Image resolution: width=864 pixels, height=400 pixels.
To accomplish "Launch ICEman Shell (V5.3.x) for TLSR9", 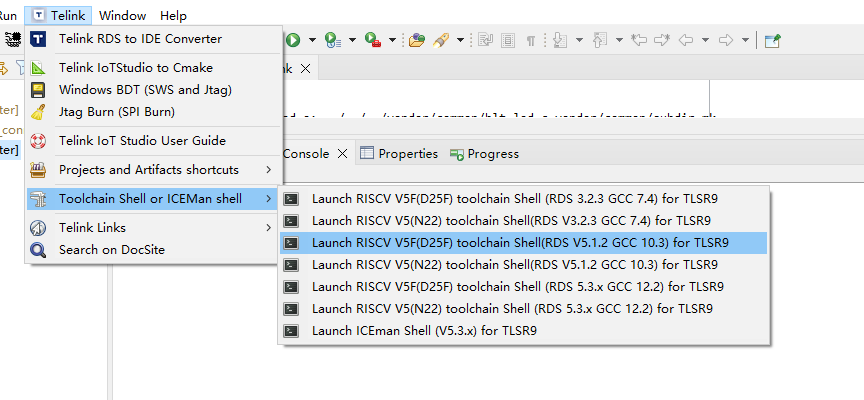I will pos(523,331).
